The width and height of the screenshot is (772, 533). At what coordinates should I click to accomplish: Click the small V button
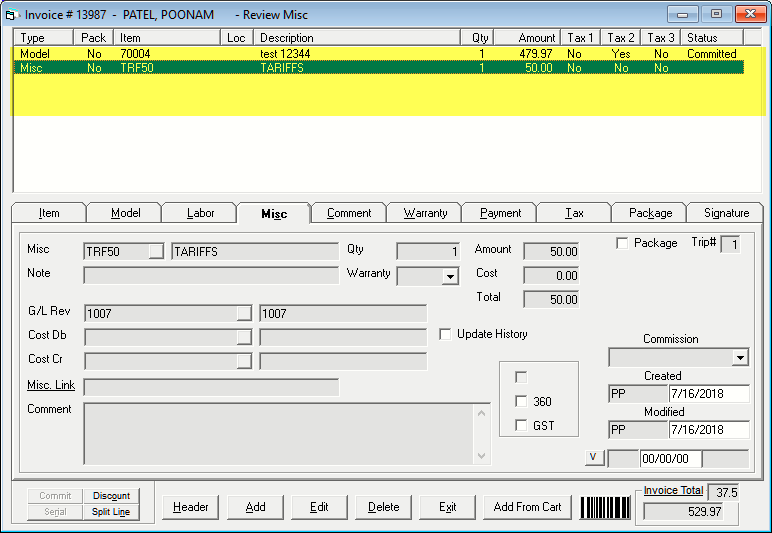(x=594, y=458)
